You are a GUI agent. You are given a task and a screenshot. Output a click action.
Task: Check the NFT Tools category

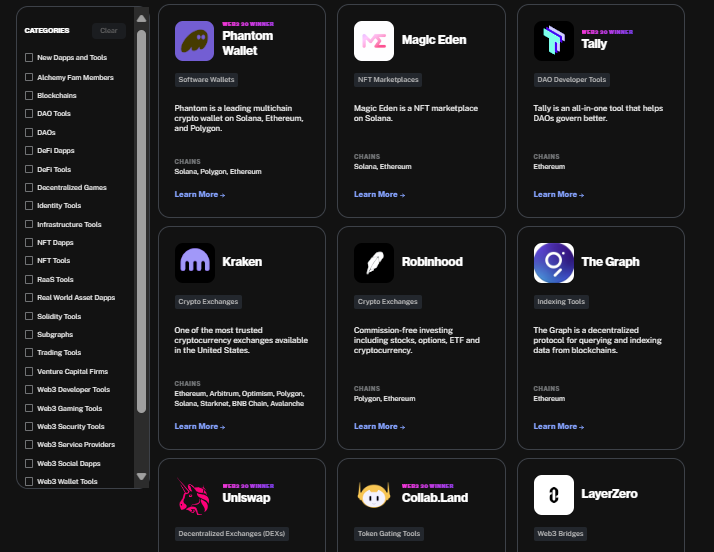click(x=29, y=261)
